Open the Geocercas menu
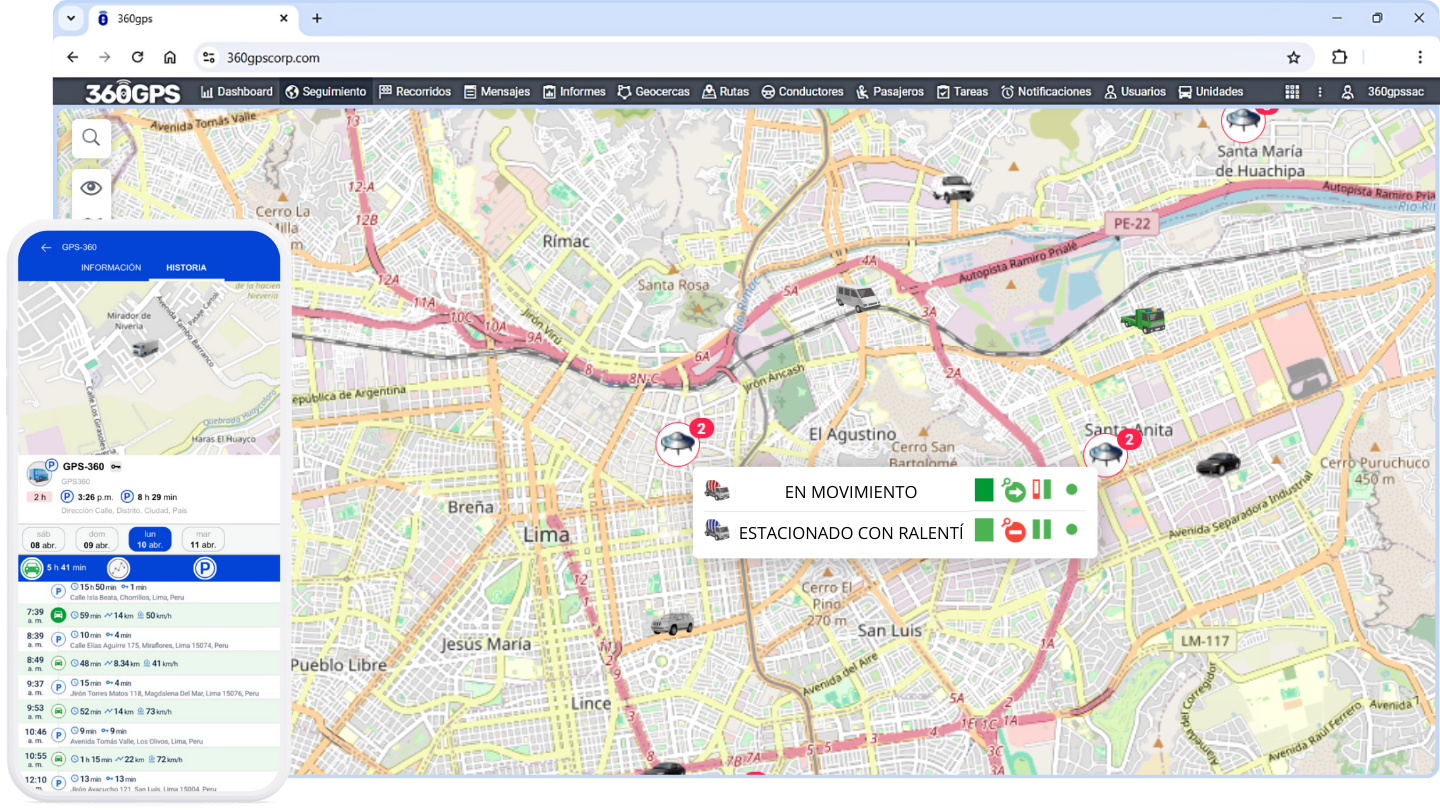 click(x=653, y=92)
